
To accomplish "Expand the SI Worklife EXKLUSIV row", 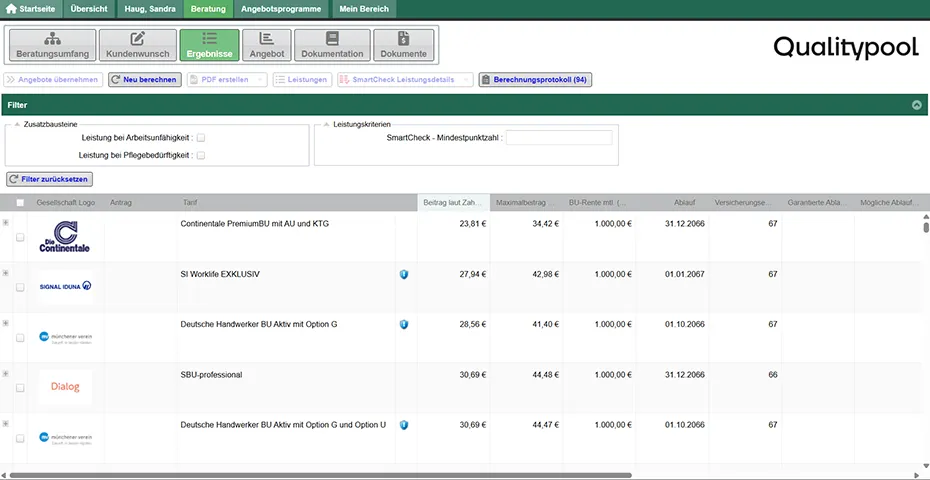I will pyautogui.click(x=5, y=273).
